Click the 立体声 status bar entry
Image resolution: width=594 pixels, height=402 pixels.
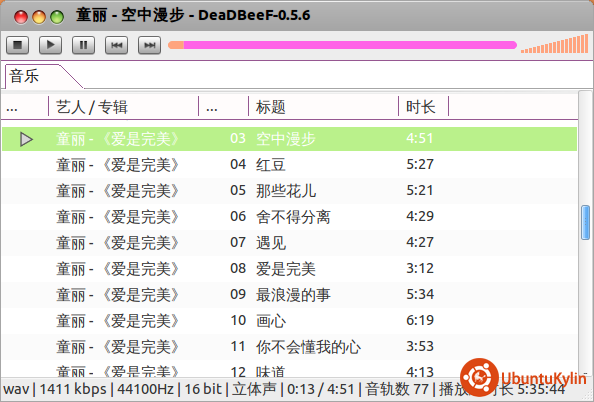click(x=254, y=389)
